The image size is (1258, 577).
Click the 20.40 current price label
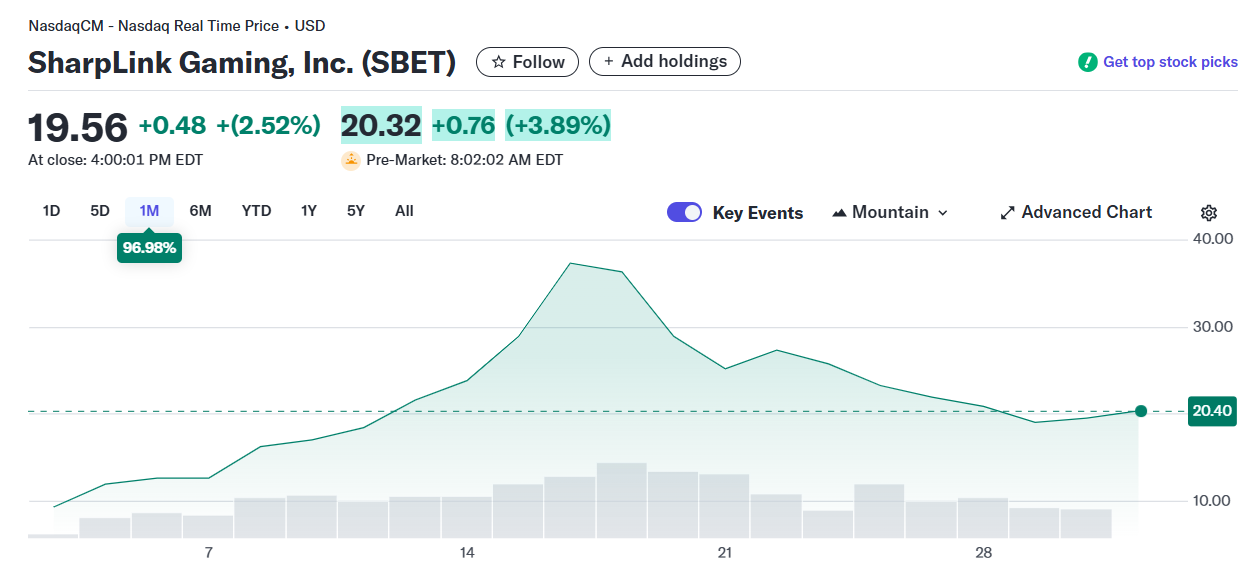pyautogui.click(x=1212, y=411)
